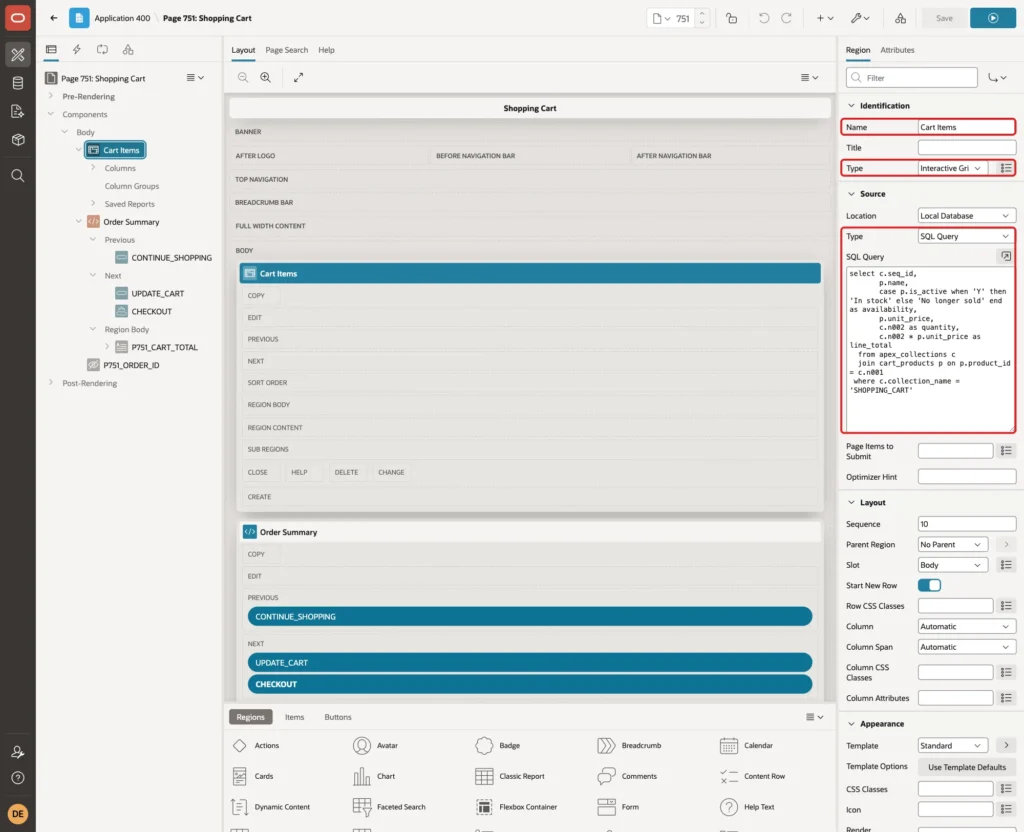Viewport: 1024px width, 832px height.
Task: Expand the Pre-Rendering tree node
Action: coord(51,96)
